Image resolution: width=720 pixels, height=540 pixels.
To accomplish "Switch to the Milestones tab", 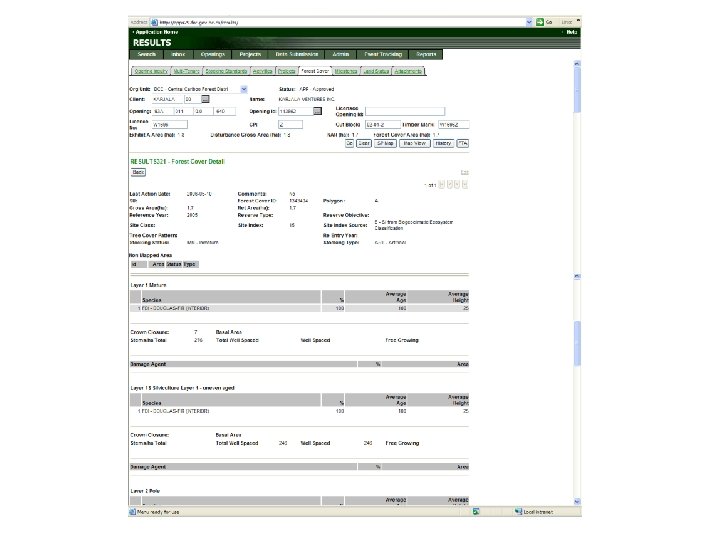I will [x=346, y=71].
